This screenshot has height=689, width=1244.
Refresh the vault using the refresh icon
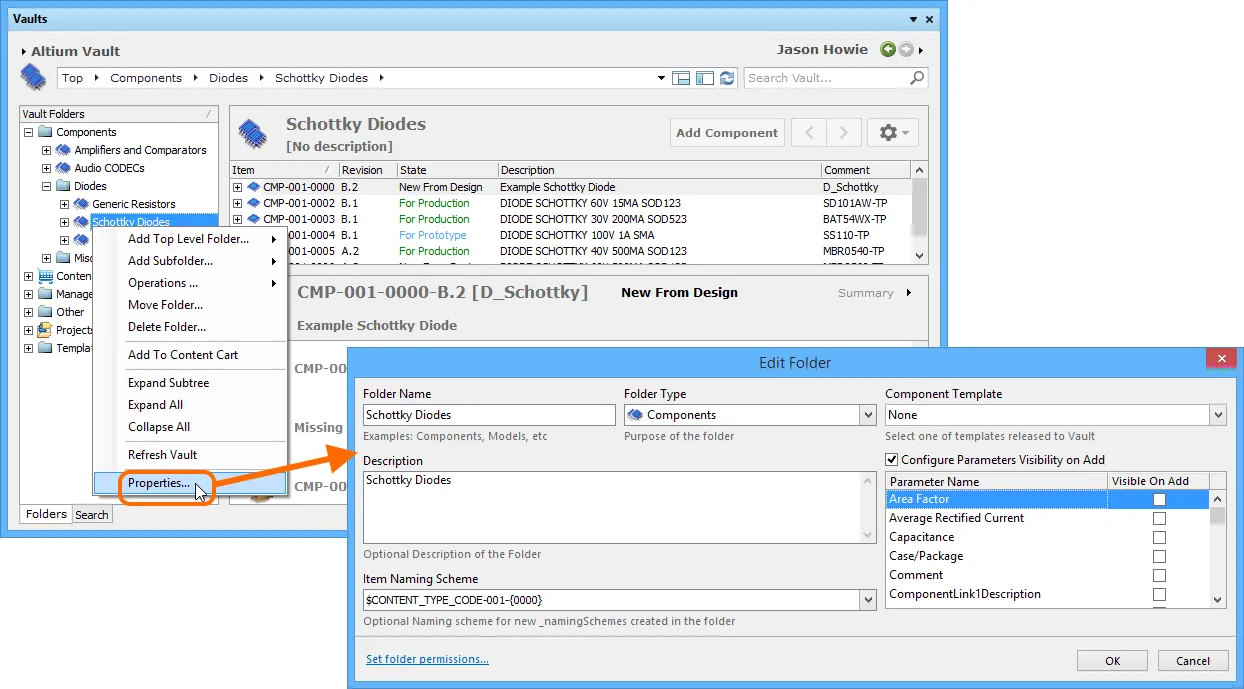click(x=727, y=78)
